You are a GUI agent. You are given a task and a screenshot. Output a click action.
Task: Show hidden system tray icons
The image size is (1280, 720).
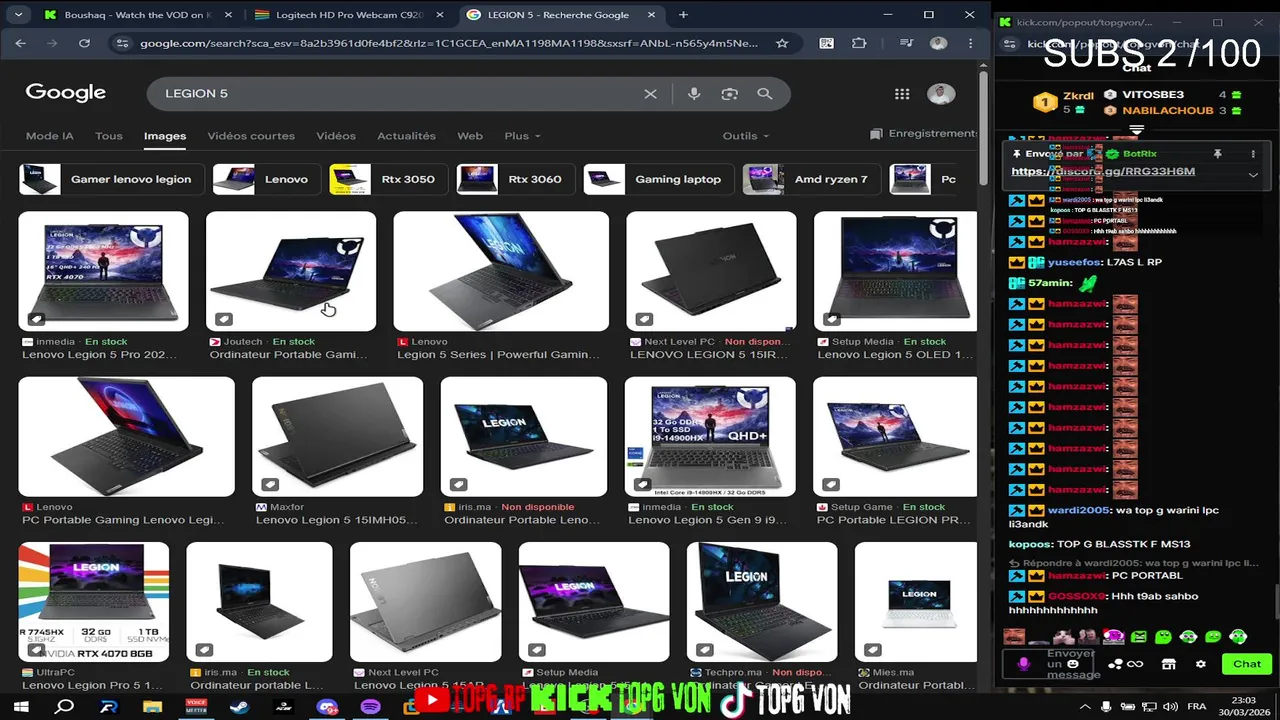pos(1085,706)
